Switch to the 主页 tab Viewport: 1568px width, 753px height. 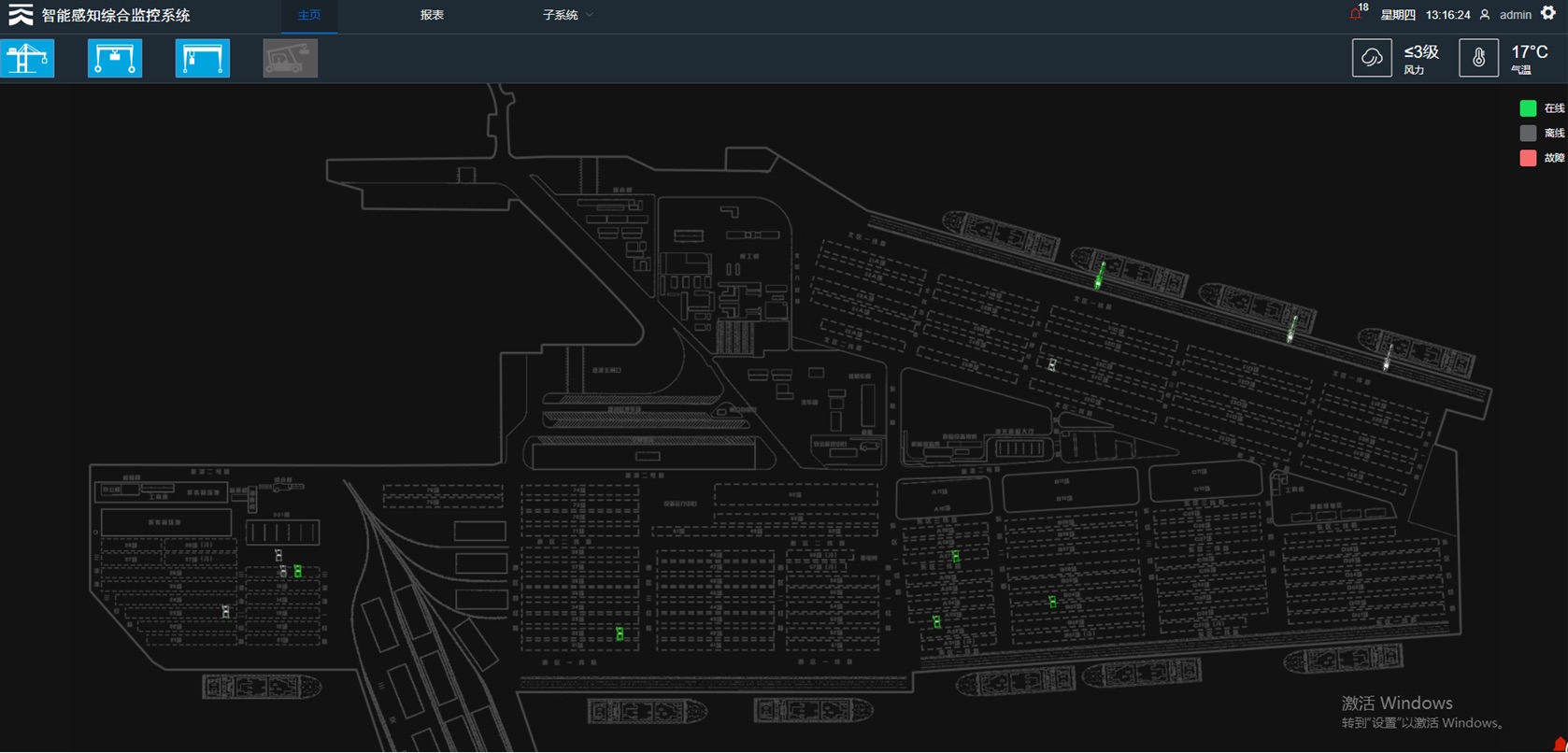[309, 15]
